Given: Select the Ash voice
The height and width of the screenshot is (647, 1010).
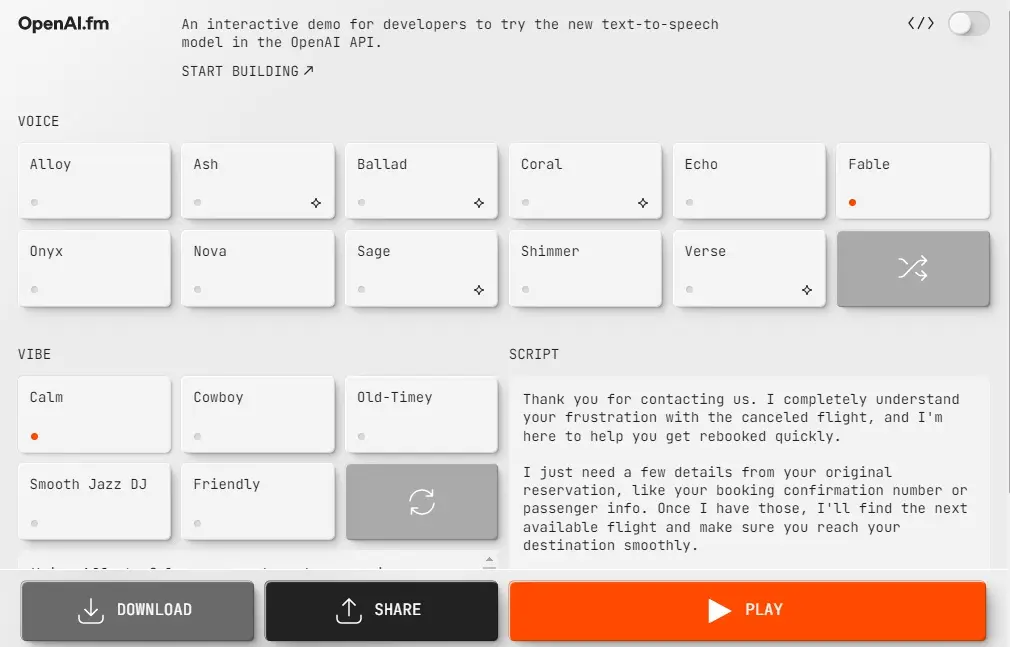Looking at the screenshot, I should click(258, 181).
